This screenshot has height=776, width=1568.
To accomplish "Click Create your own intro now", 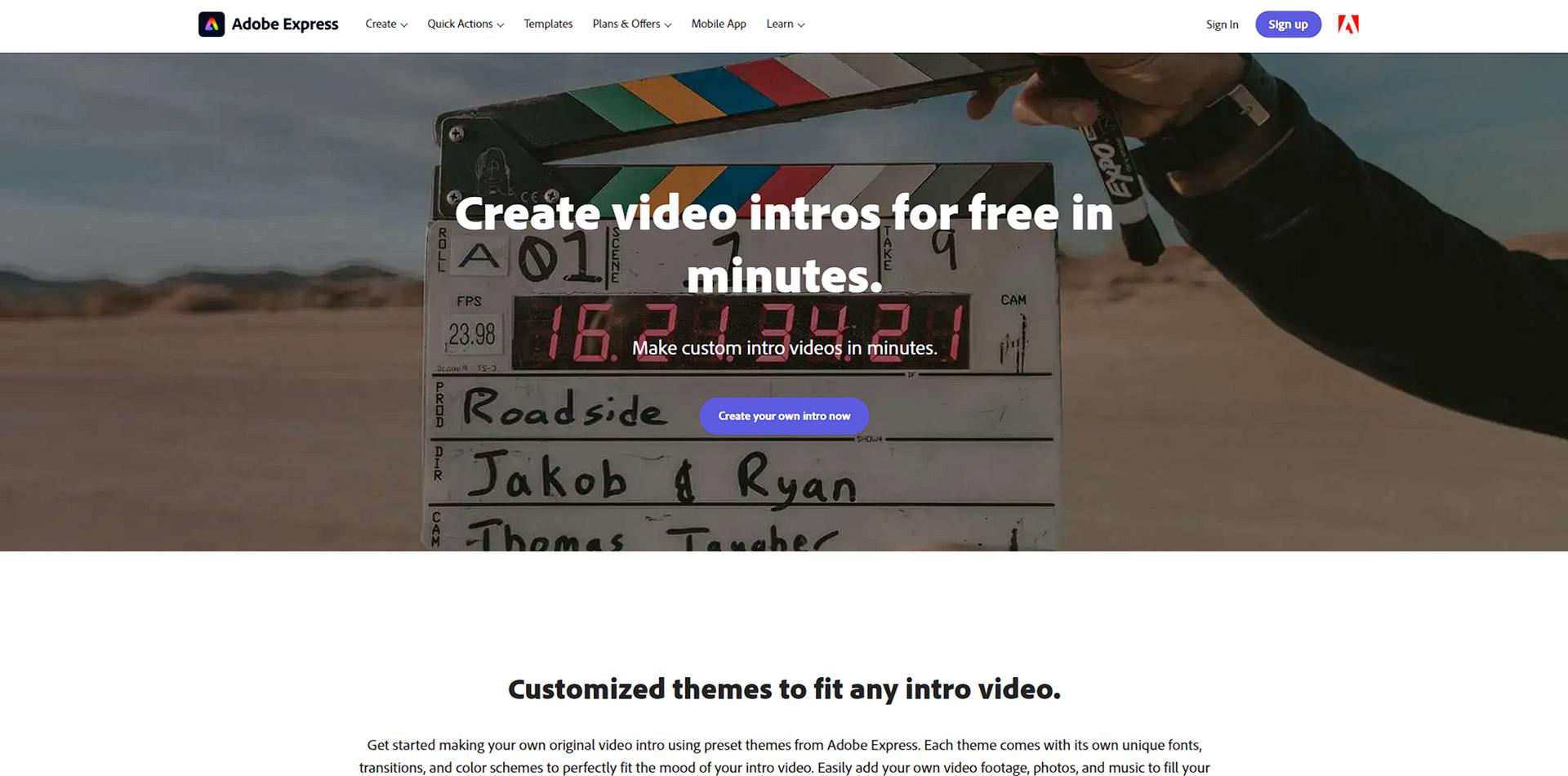I will [784, 416].
